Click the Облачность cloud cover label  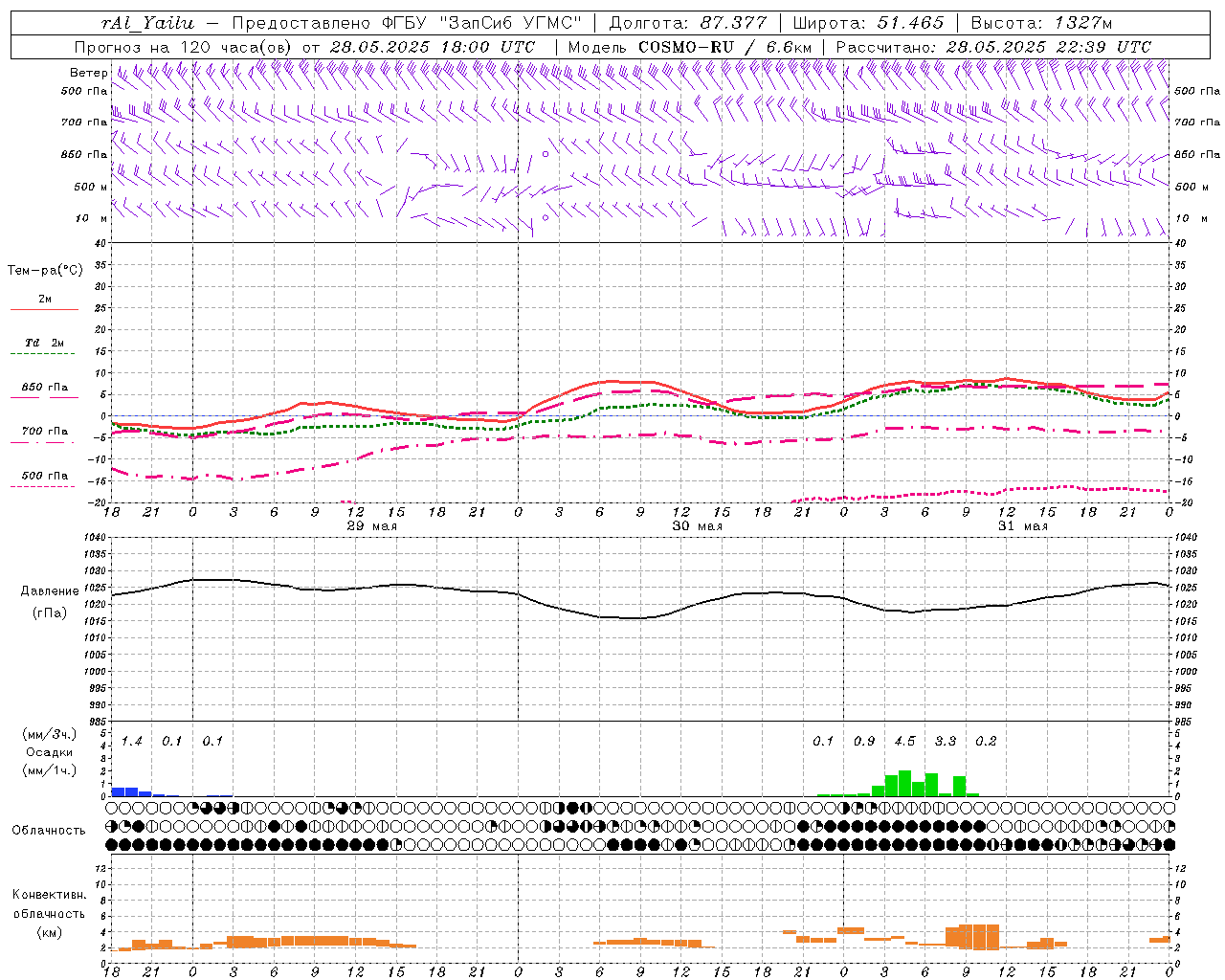[49, 830]
